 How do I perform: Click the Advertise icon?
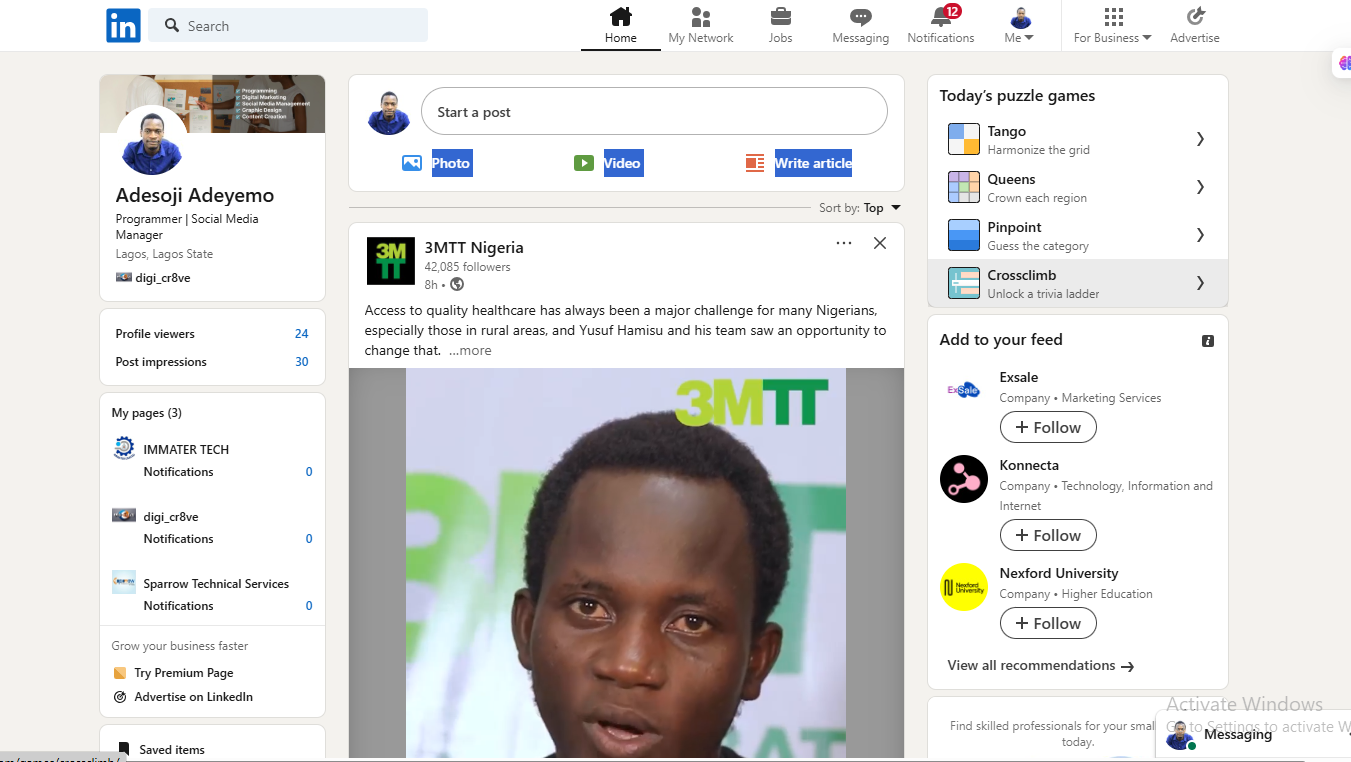click(x=1195, y=18)
